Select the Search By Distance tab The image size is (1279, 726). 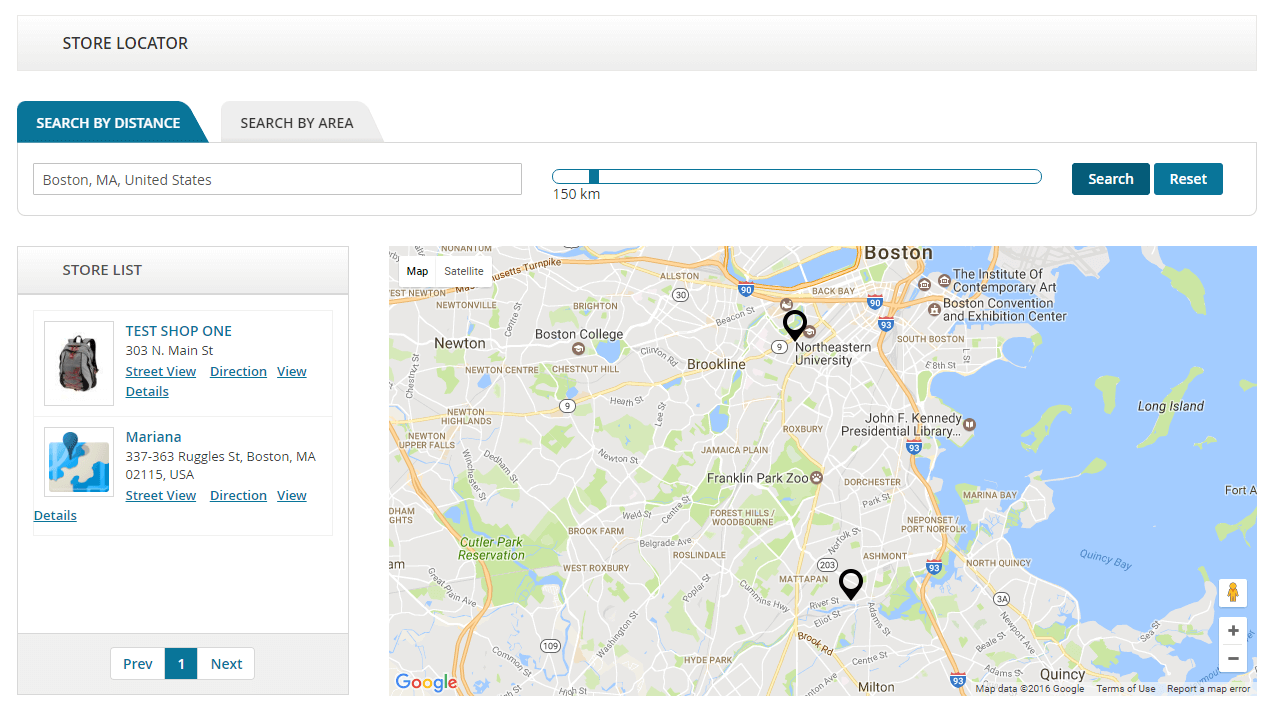(108, 123)
